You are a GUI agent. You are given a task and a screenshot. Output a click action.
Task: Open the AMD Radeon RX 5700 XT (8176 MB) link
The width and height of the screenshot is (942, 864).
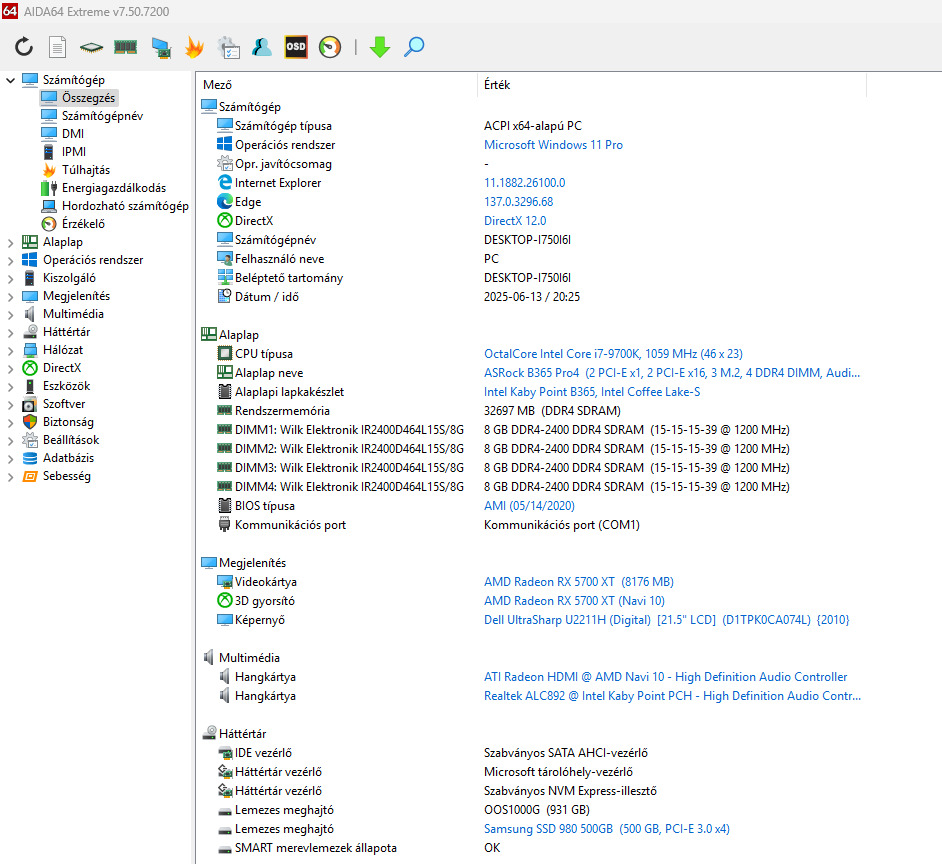(x=579, y=582)
